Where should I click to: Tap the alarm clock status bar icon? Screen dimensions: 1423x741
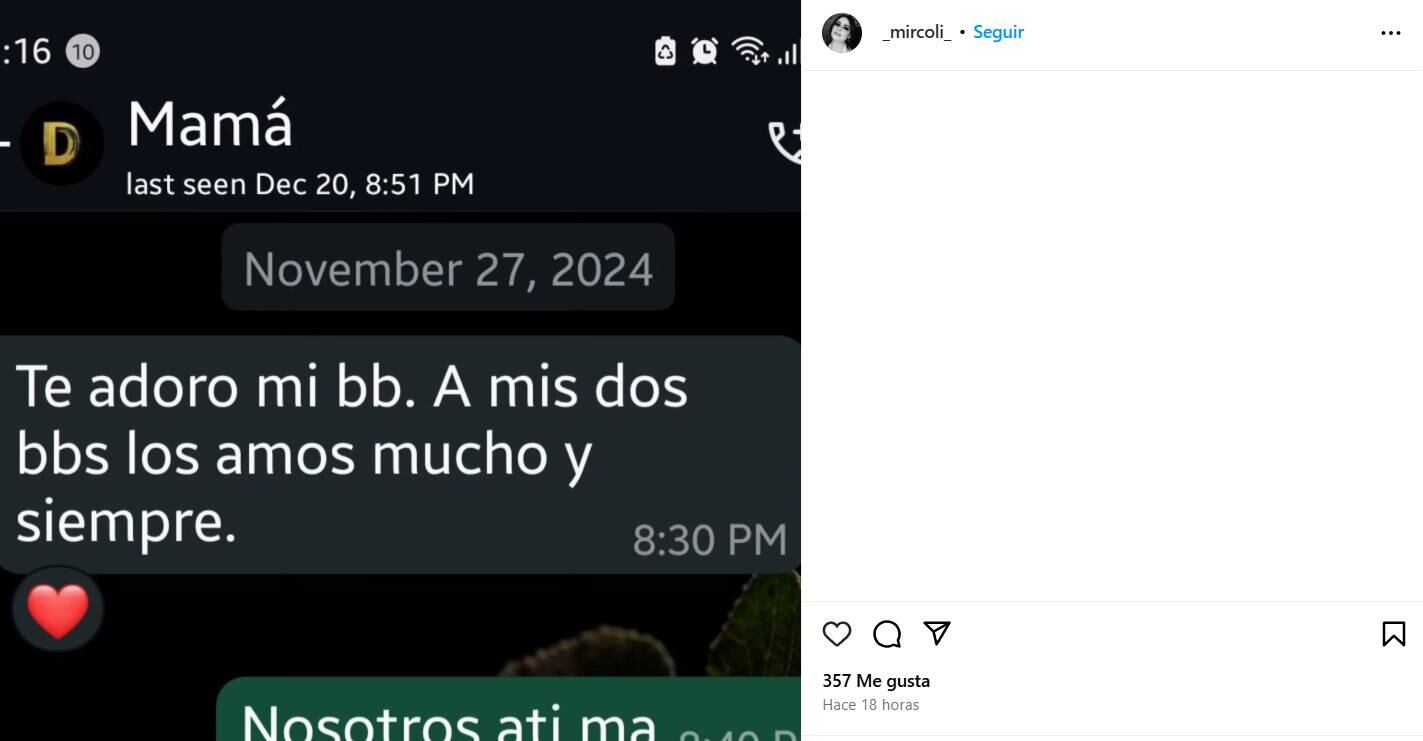pyautogui.click(x=705, y=50)
